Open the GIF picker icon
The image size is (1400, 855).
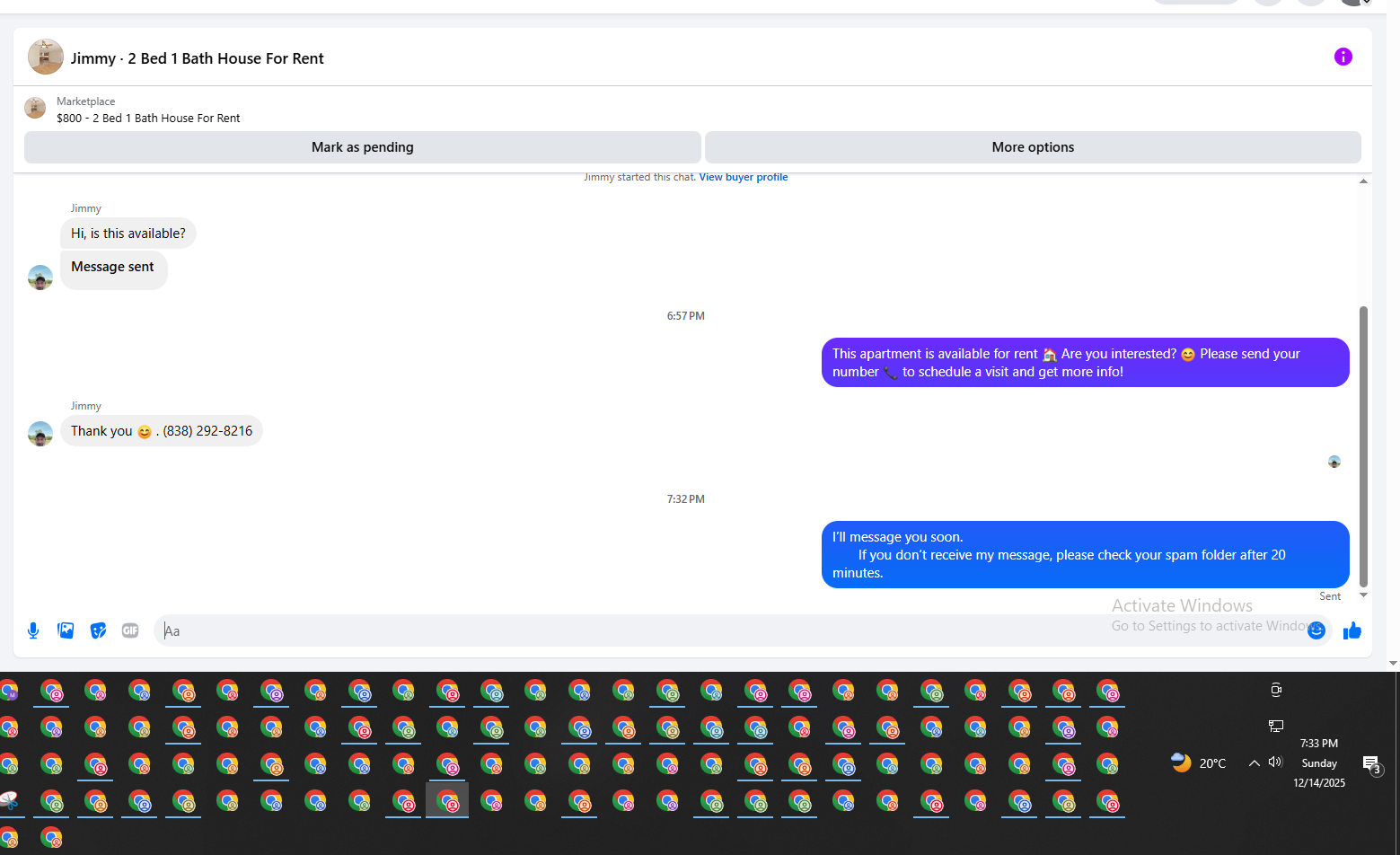tap(130, 630)
